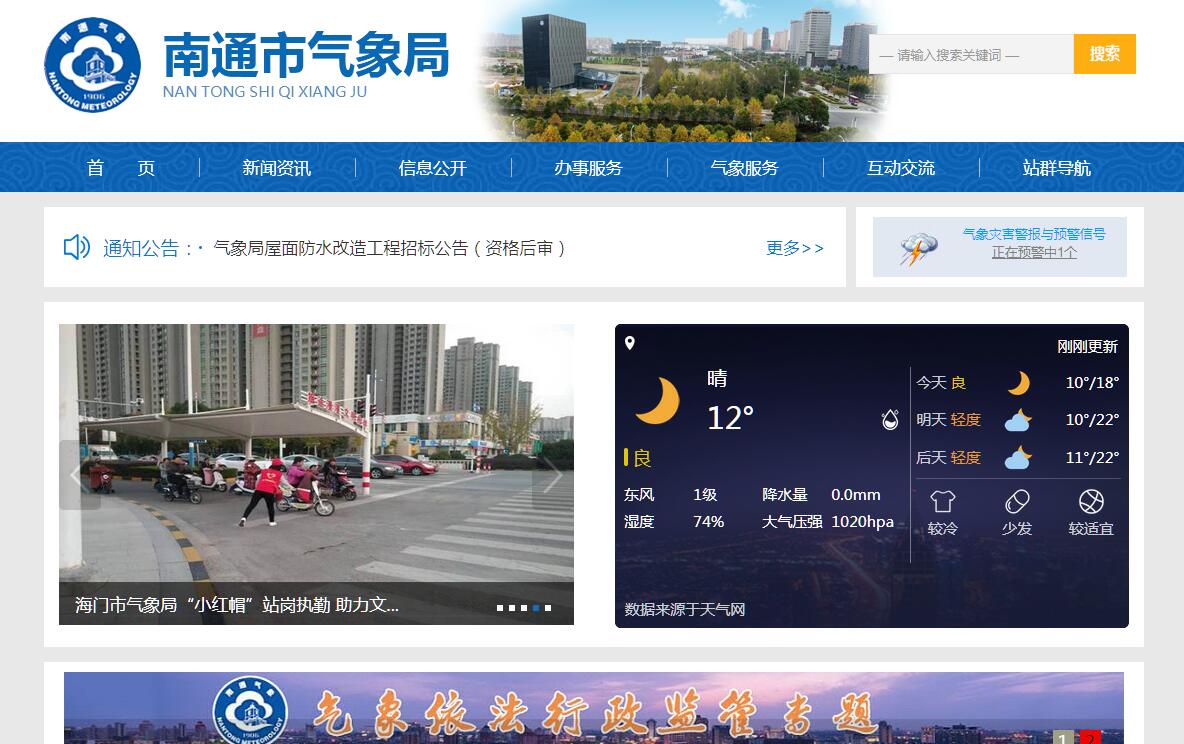This screenshot has width=1184, height=744.
Task: Open the 新闻资讯 menu item
Action: tap(276, 168)
